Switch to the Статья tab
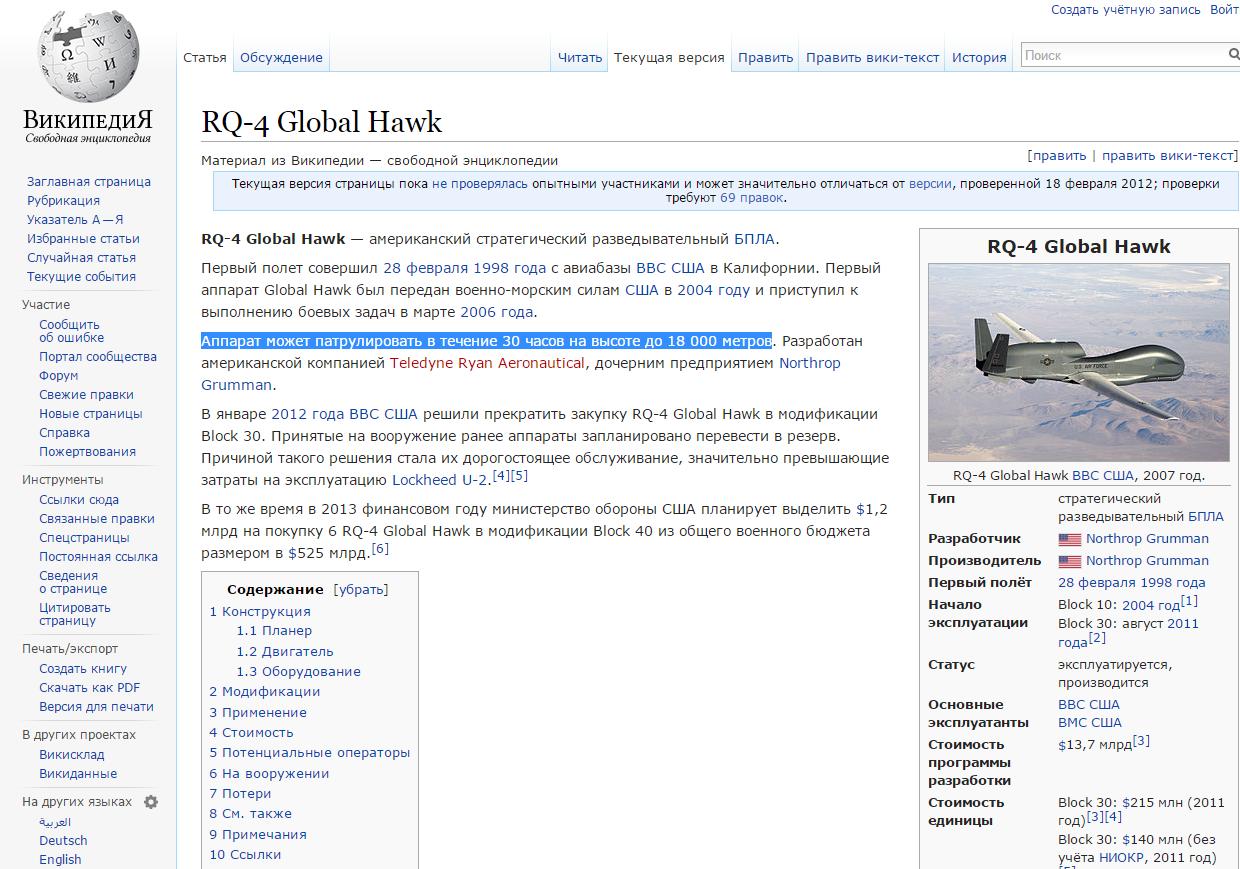The image size is (1240, 869). 205,58
